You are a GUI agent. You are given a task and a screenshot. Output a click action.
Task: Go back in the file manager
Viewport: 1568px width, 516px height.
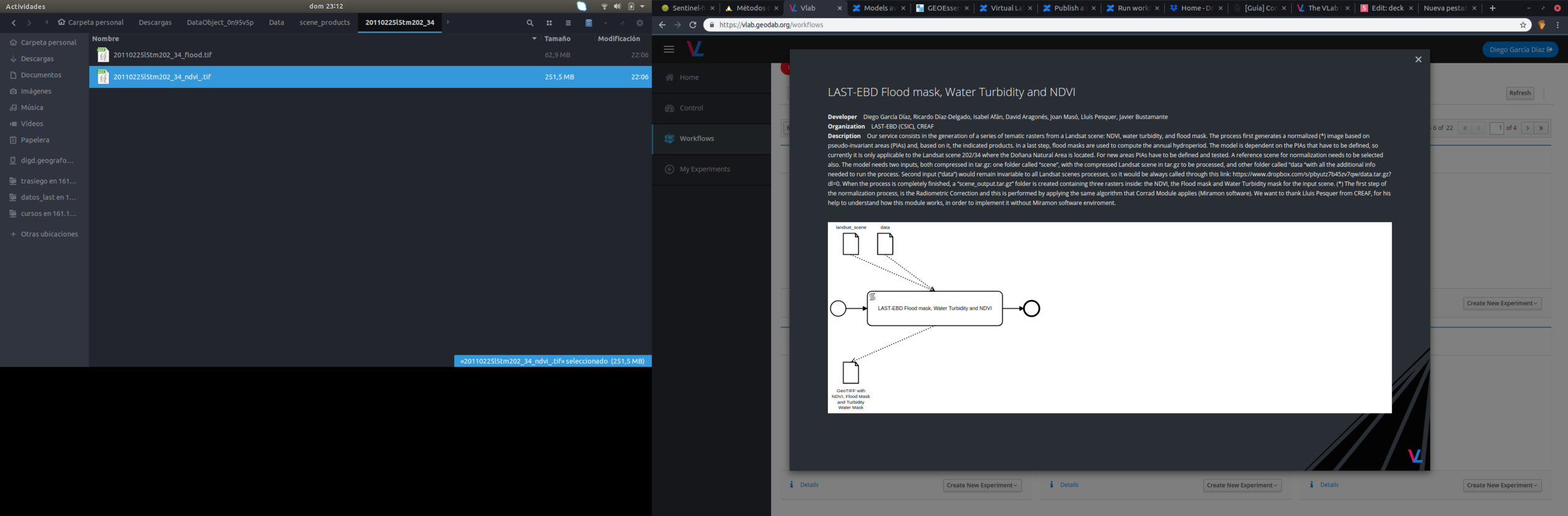pyautogui.click(x=14, y=23)
